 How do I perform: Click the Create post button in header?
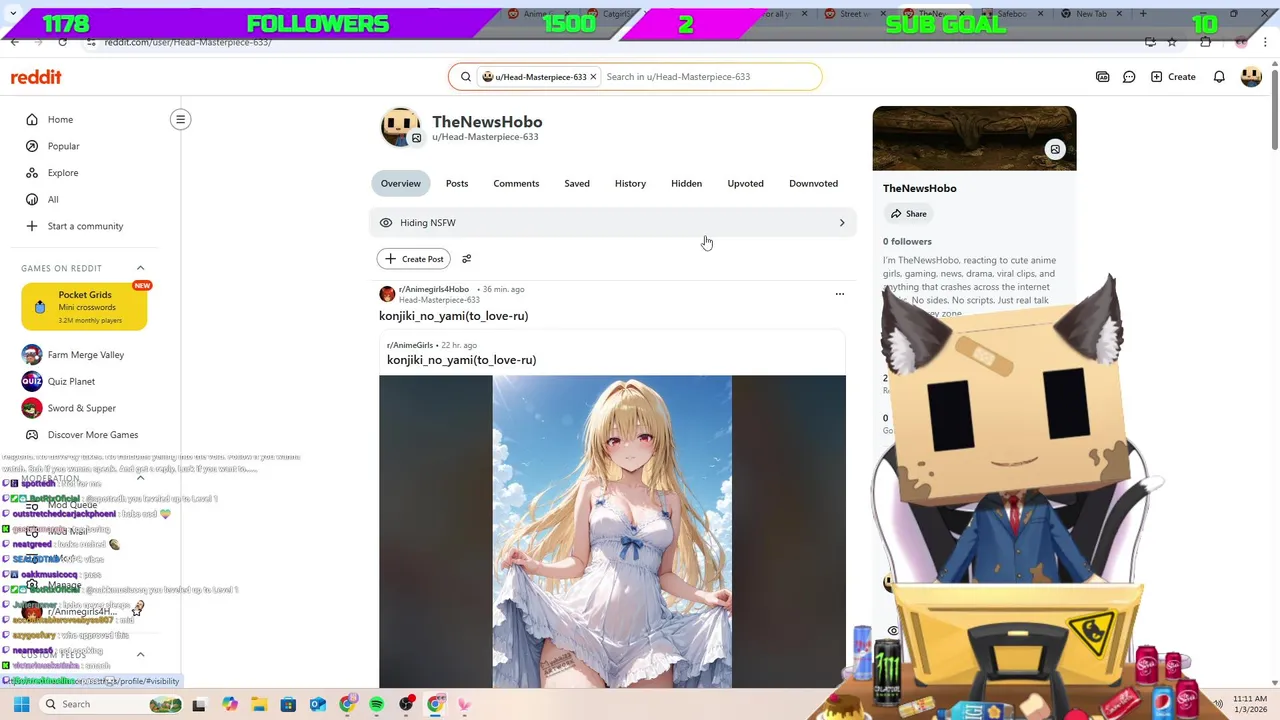[1173, 77]
